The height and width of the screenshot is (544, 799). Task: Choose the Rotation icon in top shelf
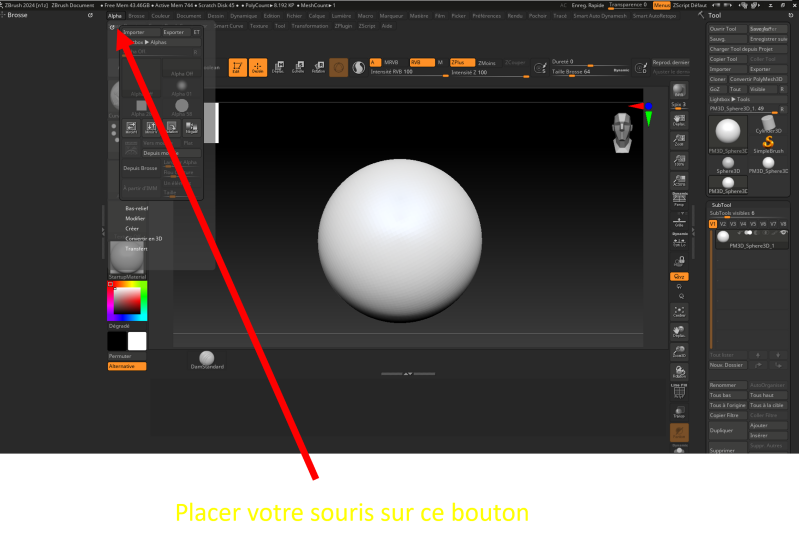[x=318, y=67]
